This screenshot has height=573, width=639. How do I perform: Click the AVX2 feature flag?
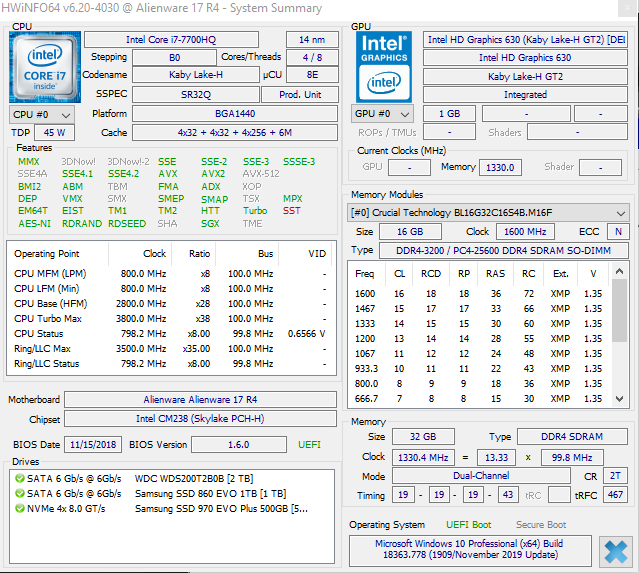click(213, 174)
